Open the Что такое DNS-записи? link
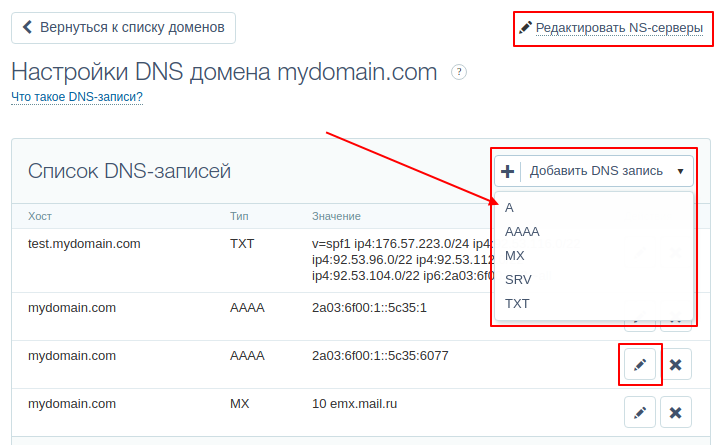 (x=76, y=97)
